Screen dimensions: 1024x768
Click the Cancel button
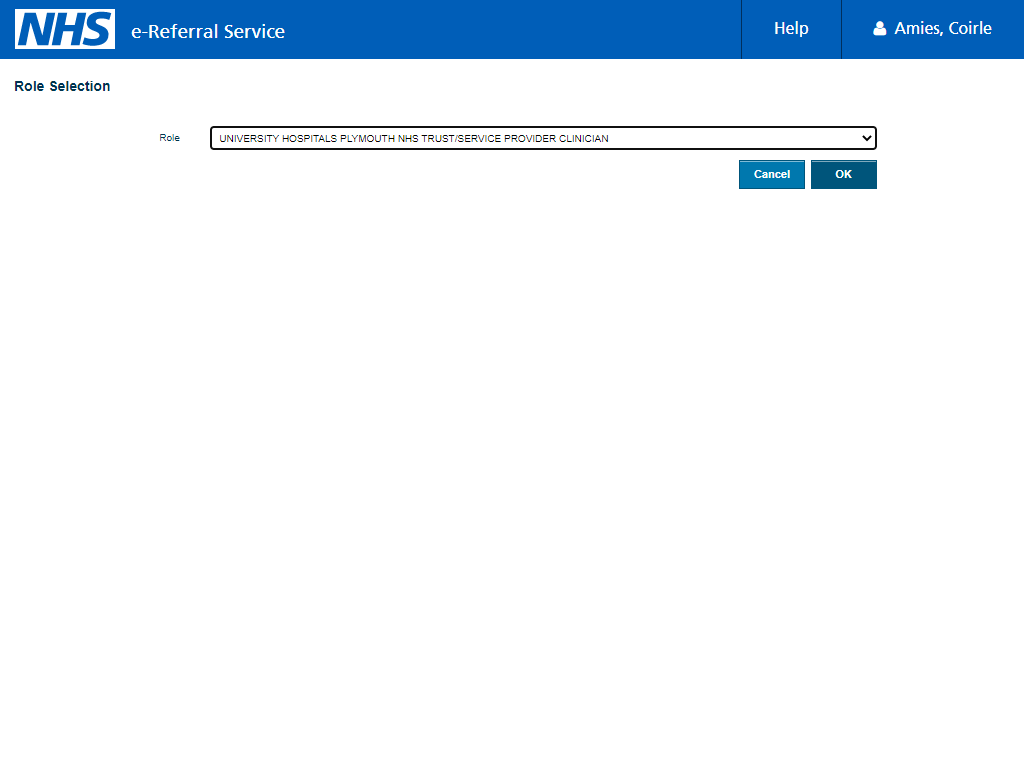[x=771, y=174]
